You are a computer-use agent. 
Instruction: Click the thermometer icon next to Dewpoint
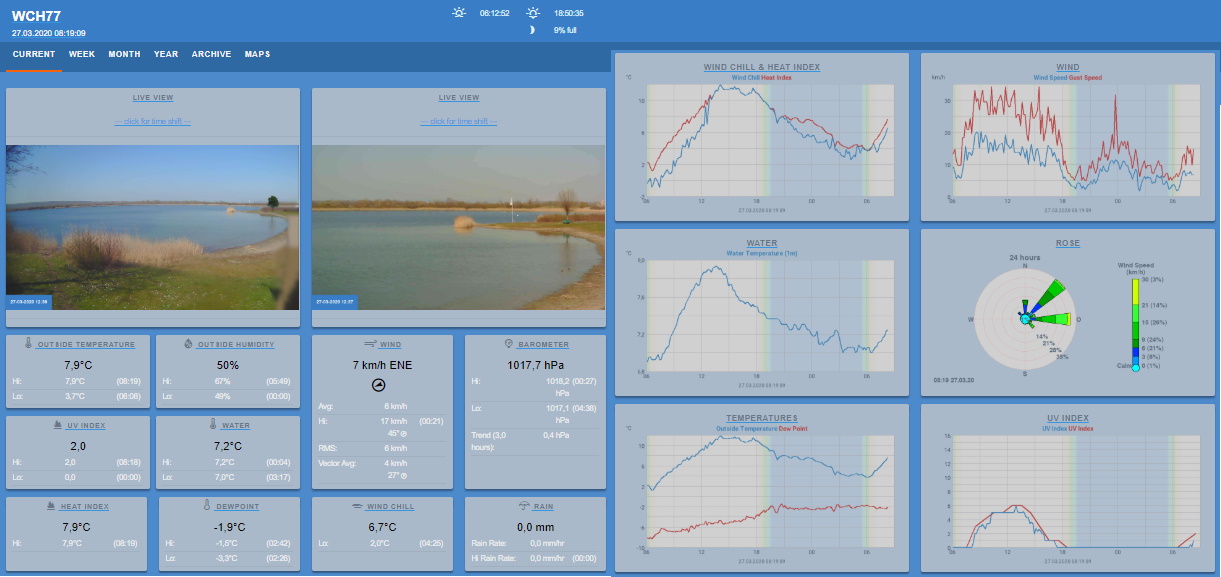(x=207, y=506)
